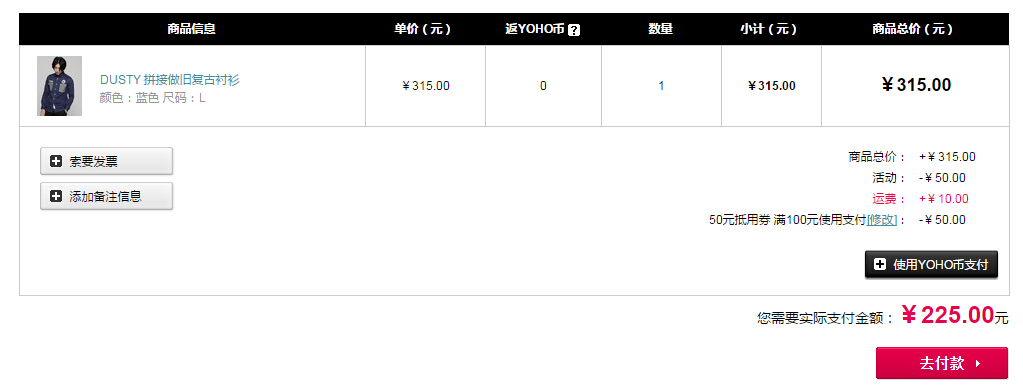Click the YOHO币 question mark help icon
The width and height of the screenshot is (1023, 390).
573,29
